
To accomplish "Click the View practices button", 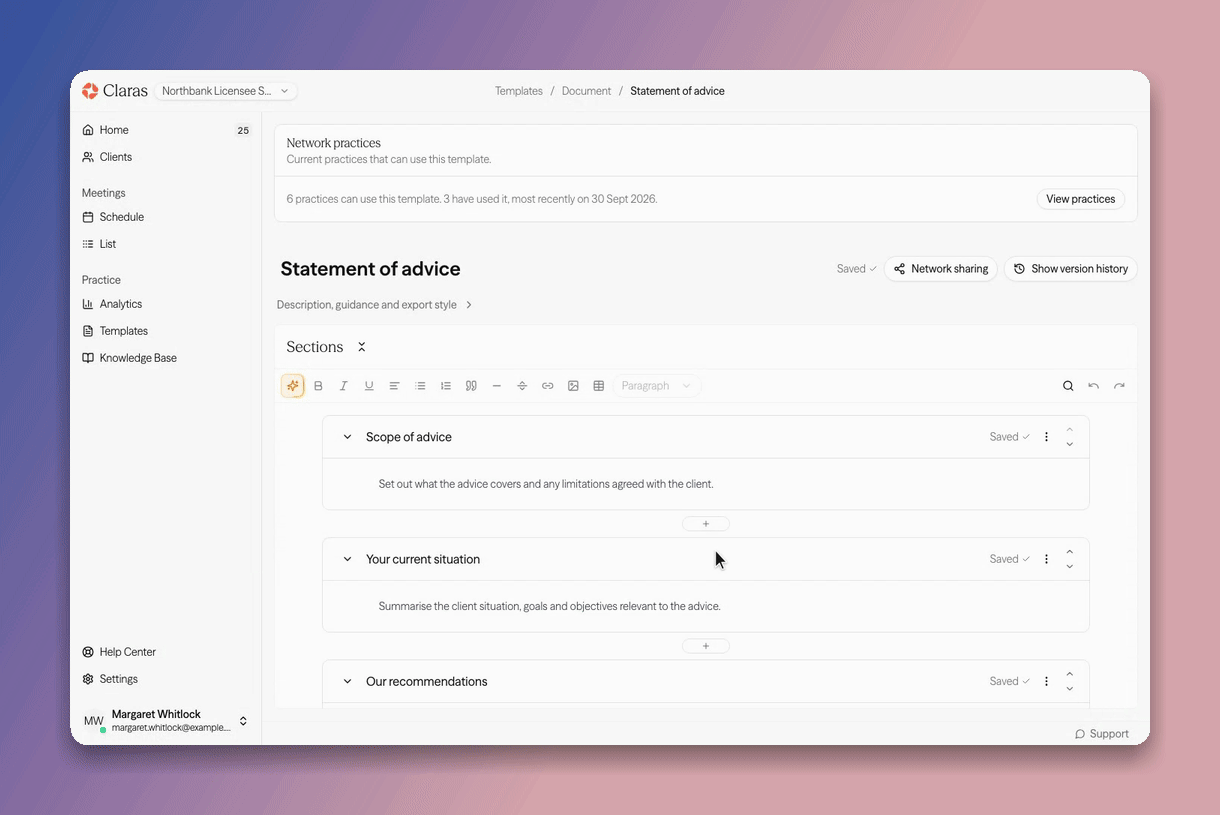I will click(x=1081, y=199).
